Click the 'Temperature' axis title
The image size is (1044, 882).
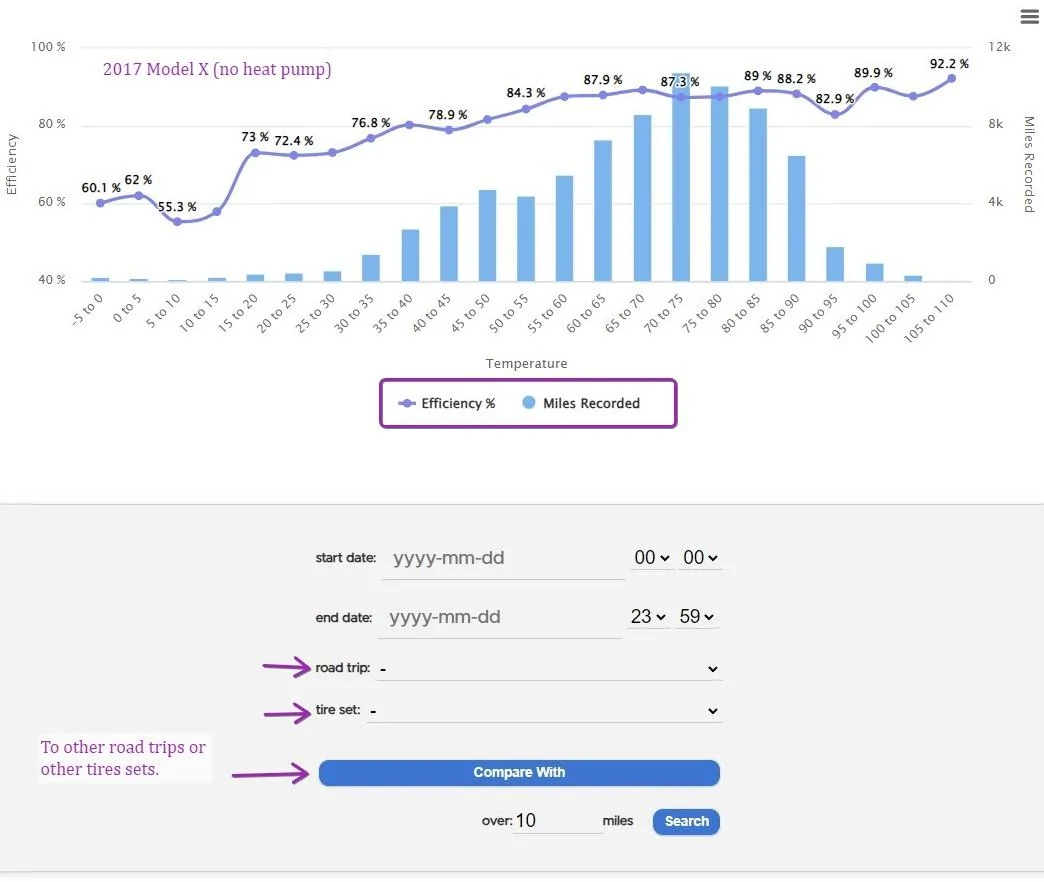click(527, 363)
